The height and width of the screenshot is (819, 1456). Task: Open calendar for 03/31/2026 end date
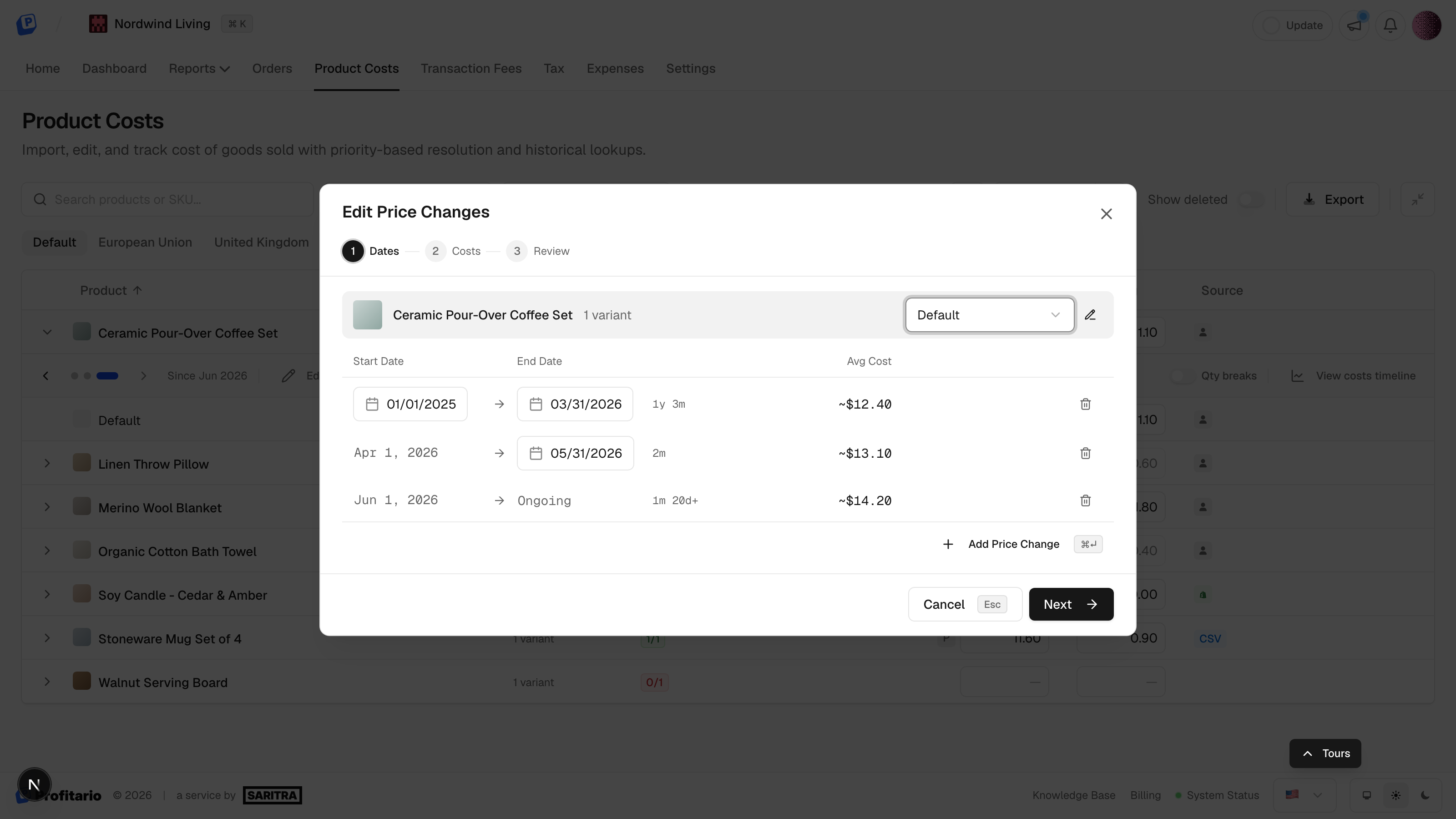[575, 404]
